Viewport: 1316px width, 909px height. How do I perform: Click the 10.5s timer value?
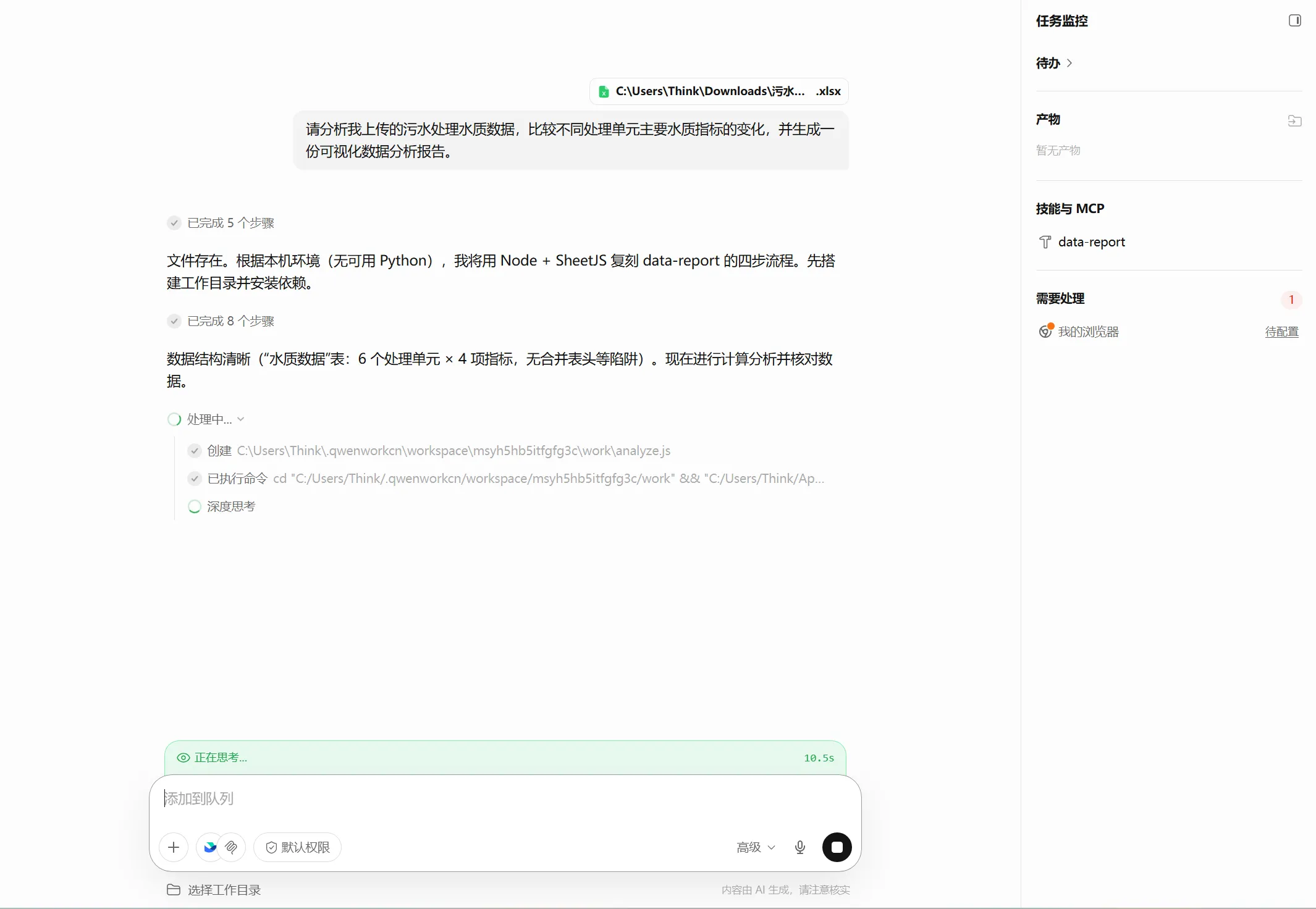(819, 758)
